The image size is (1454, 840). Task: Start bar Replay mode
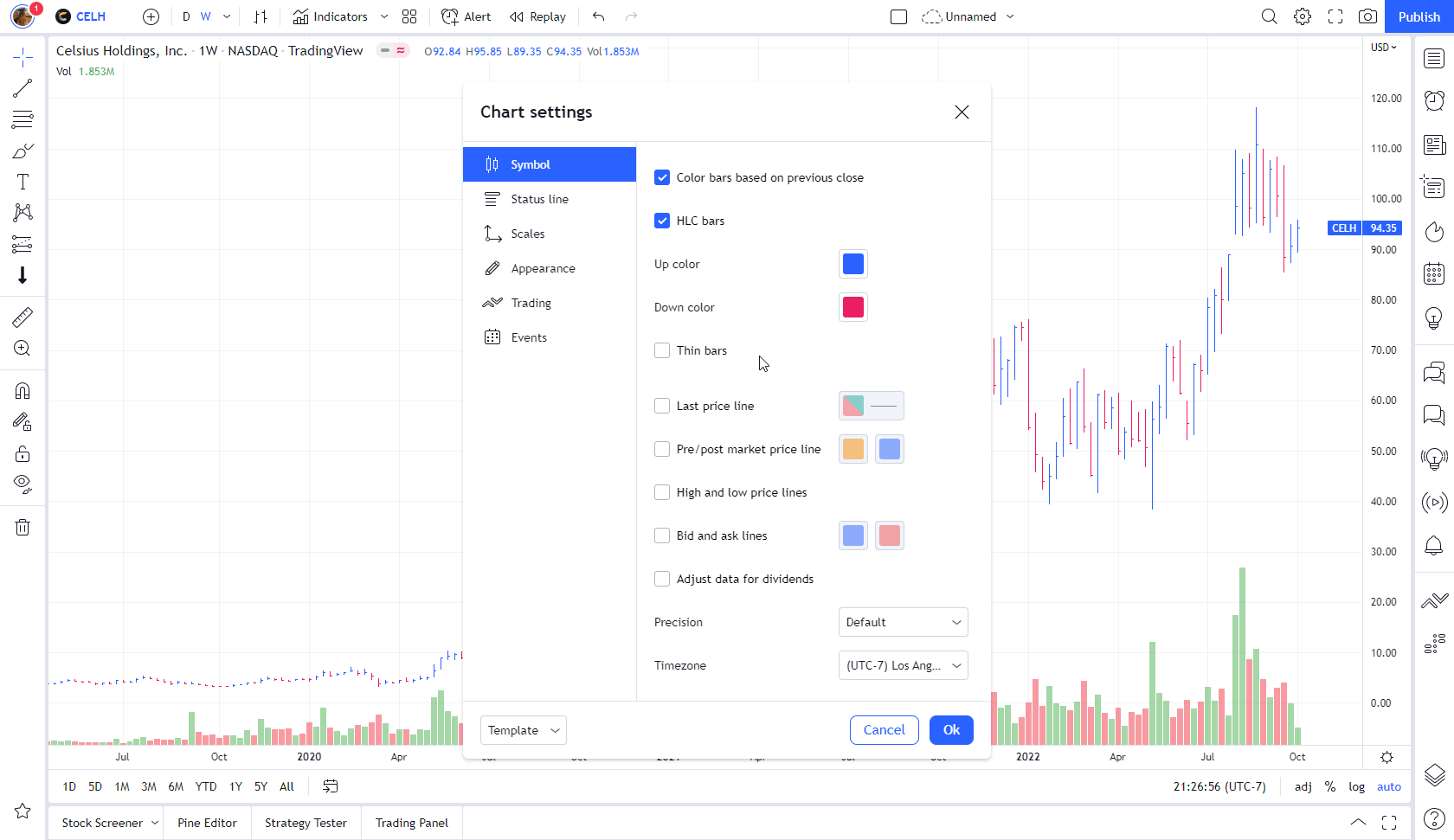click(x=537, y=16)
